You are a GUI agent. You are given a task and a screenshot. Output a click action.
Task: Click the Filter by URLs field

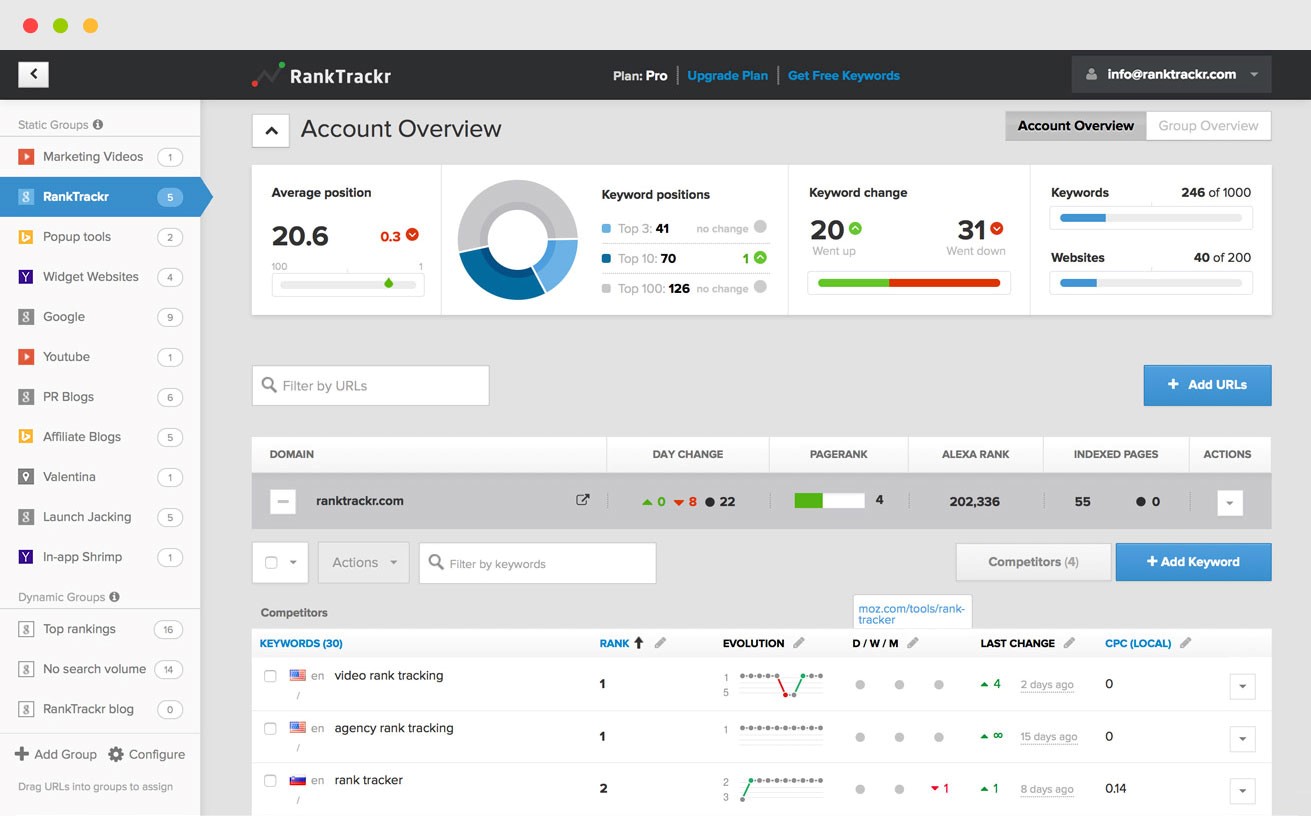point(370,385)
